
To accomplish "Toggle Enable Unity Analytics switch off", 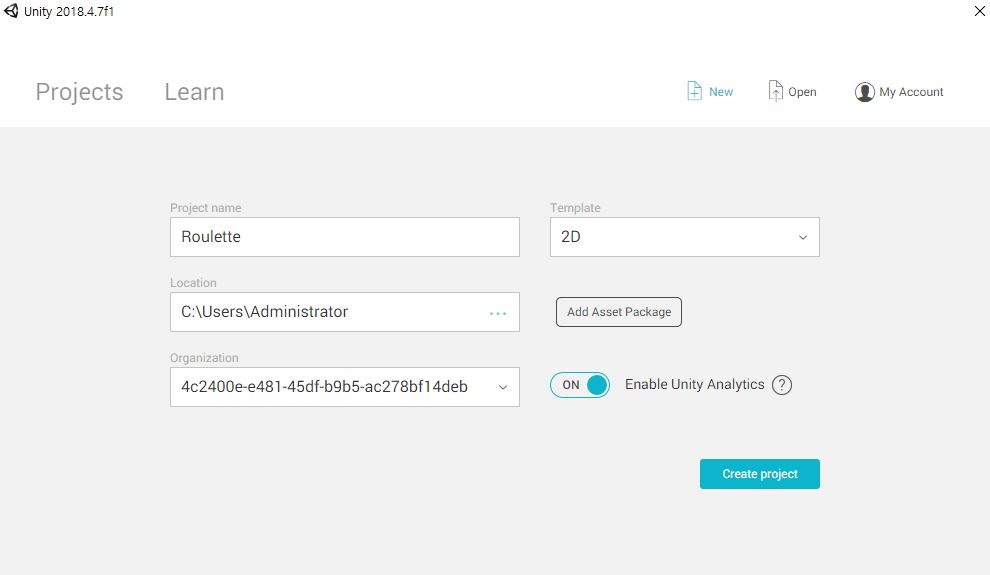I will 580,385.
